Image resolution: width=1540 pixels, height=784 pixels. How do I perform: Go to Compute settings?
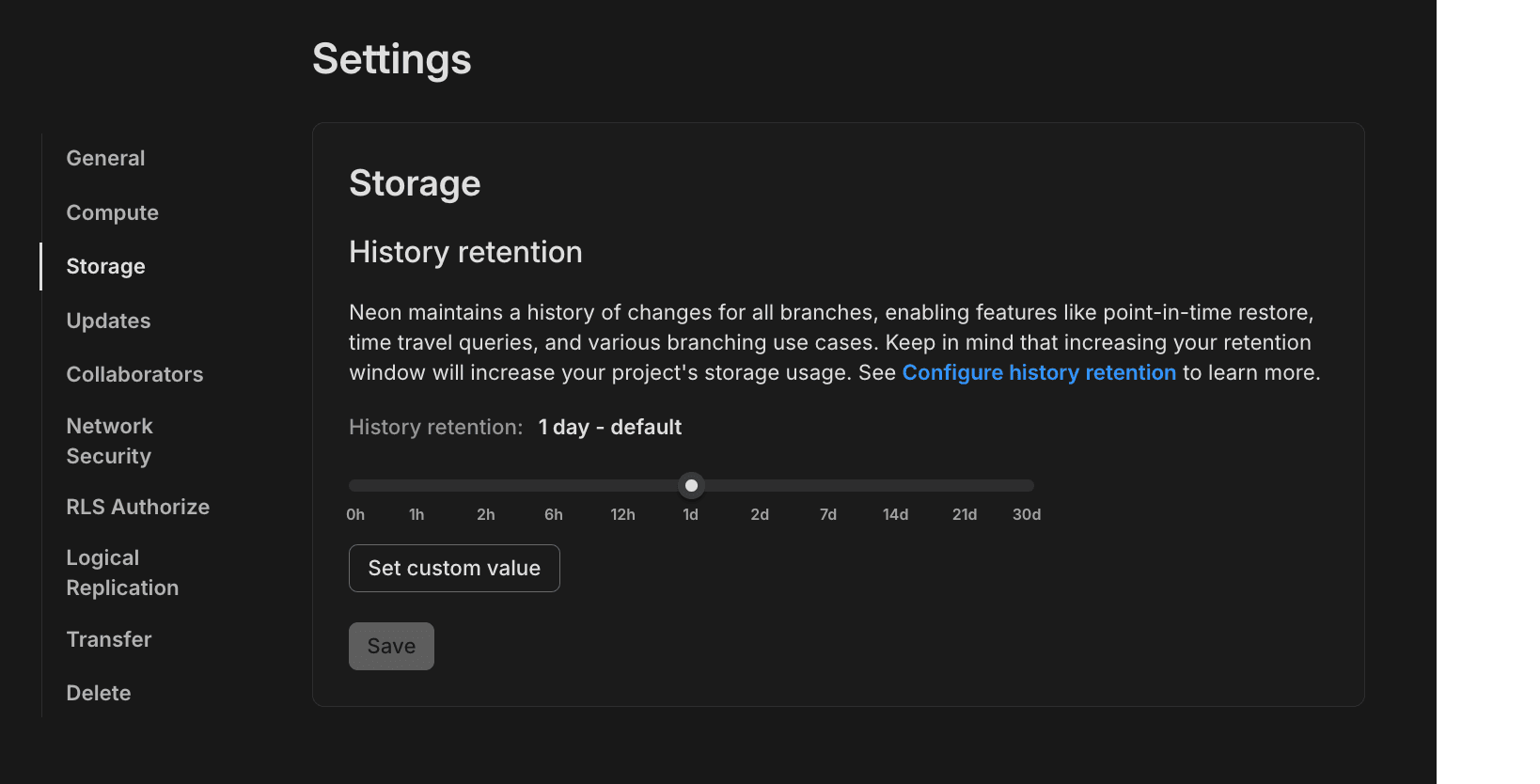tap(112, 212)
